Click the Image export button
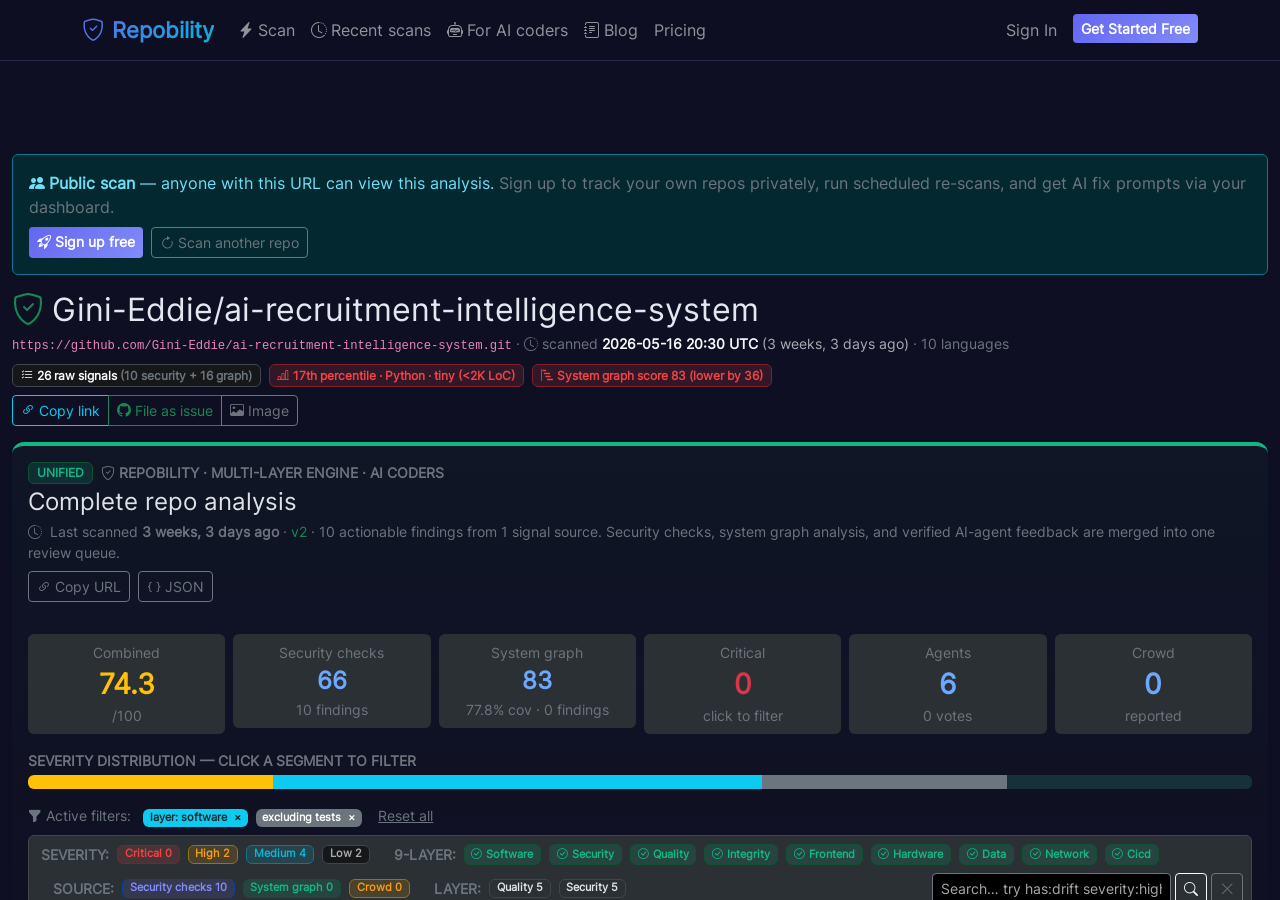 [260, 410]
